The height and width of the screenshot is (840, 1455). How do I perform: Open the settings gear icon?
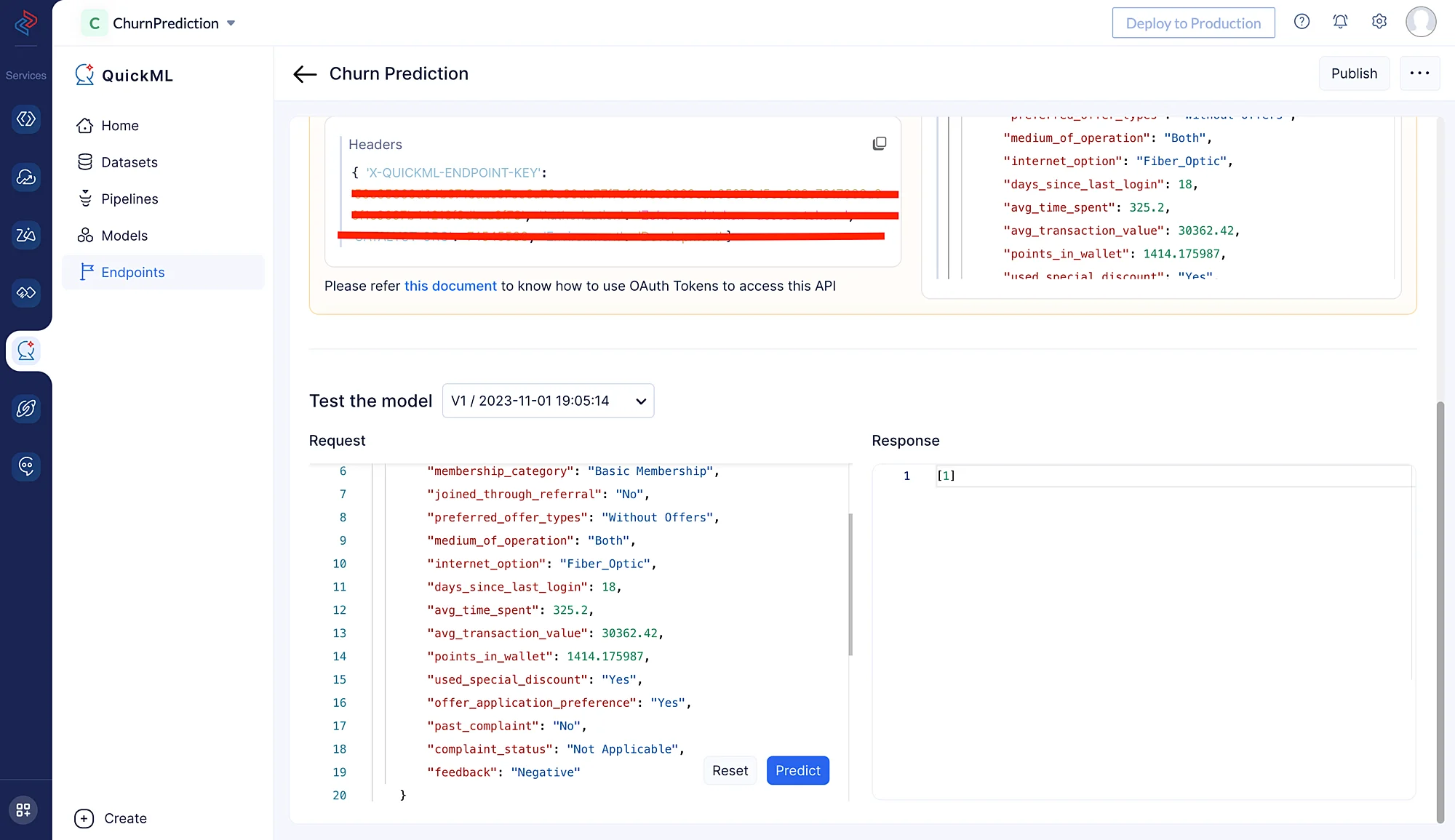(1379, 22)
